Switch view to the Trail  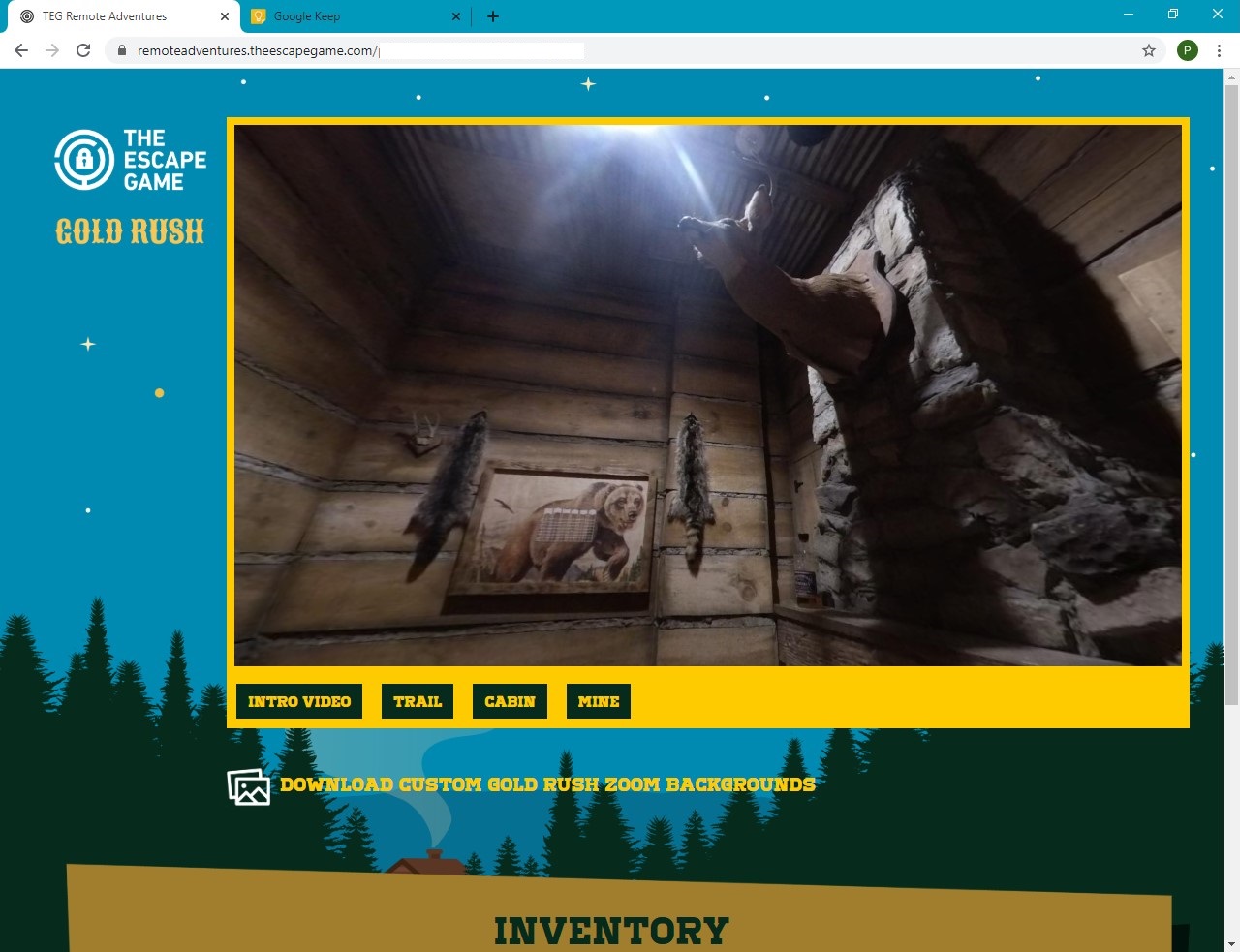[x=418, y=701]
